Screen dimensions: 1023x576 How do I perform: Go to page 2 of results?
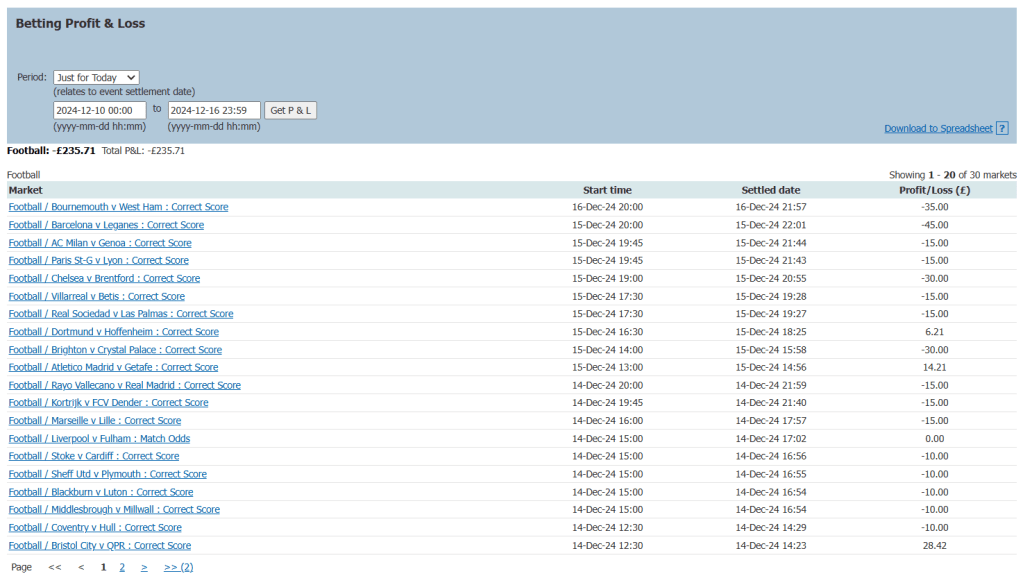tap(122, 567)
